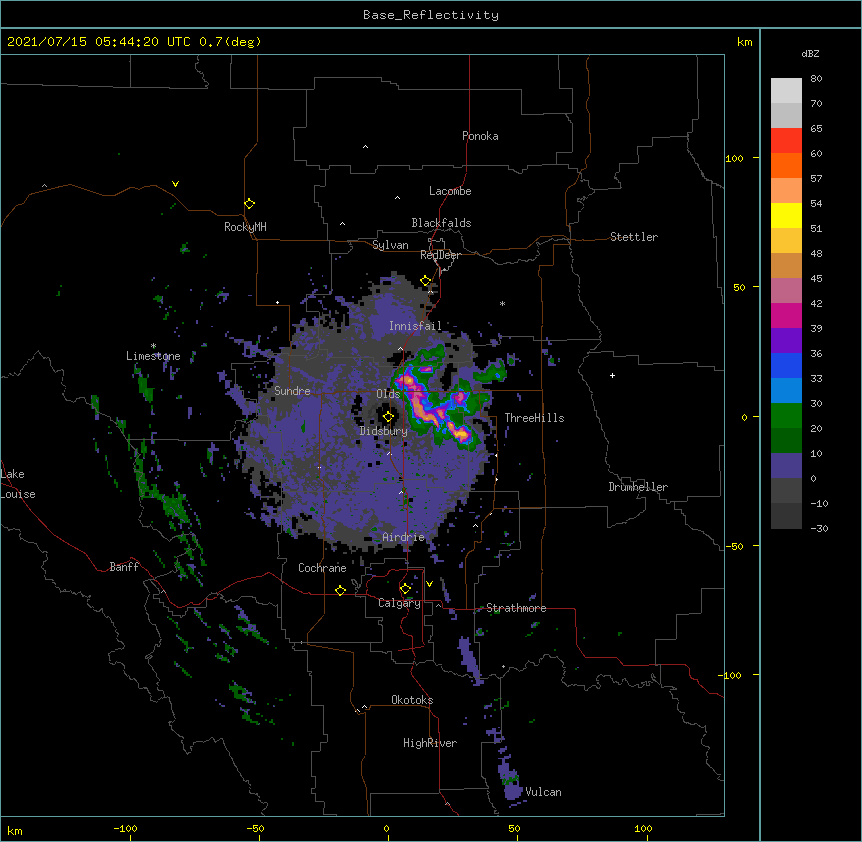Click the yellow V marker northeast of Calgary

[x=429, y=584]
